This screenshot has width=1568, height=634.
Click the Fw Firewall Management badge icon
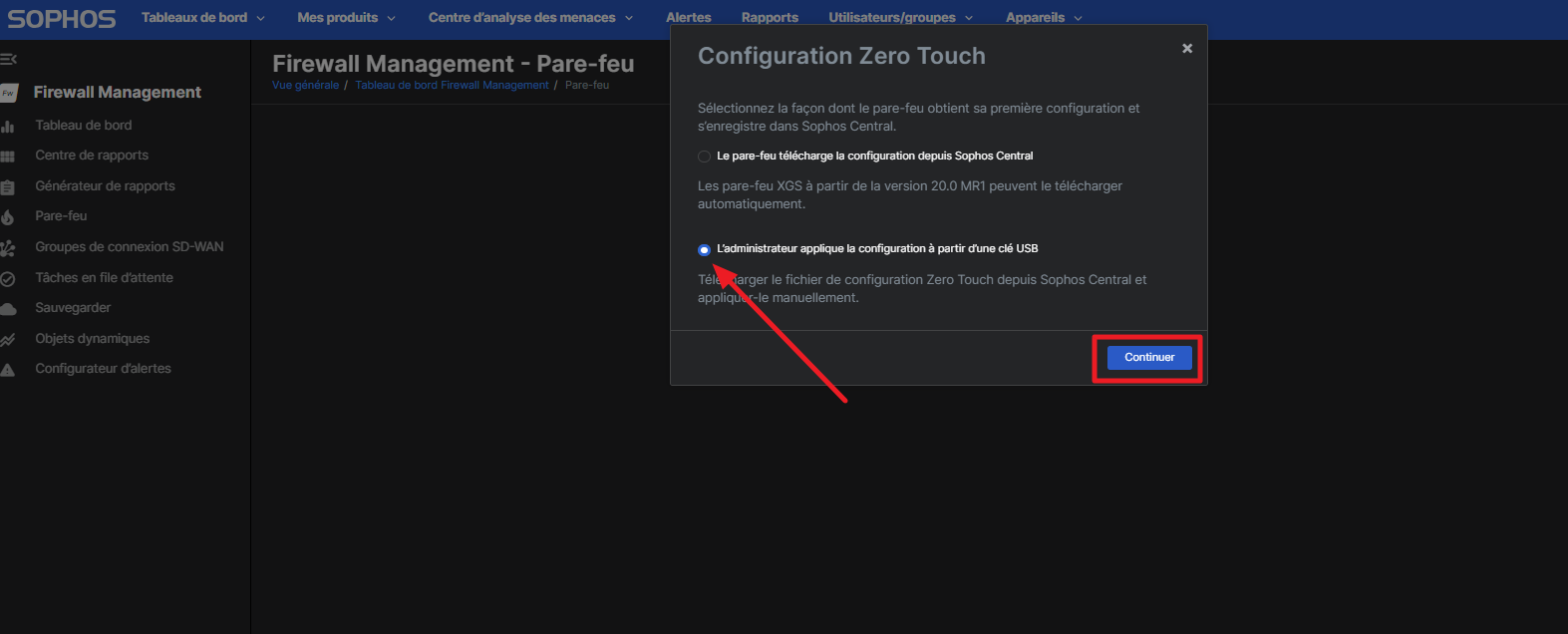pyautogui.click(x=8, y=93)
